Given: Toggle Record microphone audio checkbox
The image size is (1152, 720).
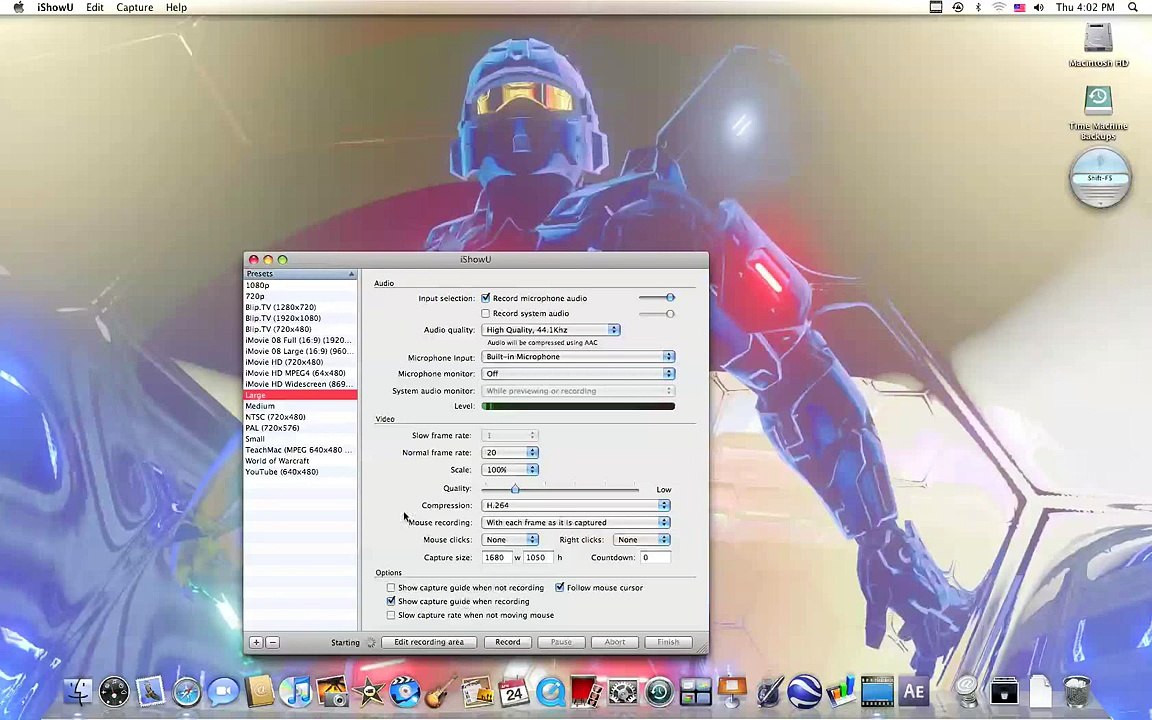Looking at the screenshot, I should [x=486, y=298].
